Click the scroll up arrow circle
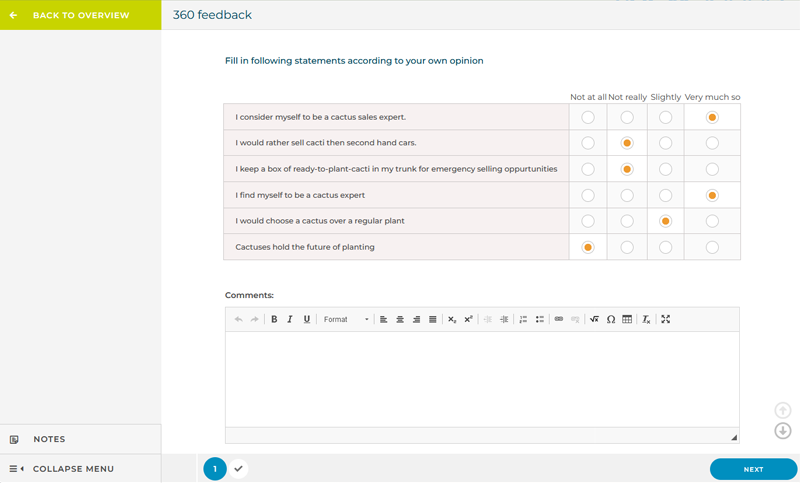 [783, 410]
